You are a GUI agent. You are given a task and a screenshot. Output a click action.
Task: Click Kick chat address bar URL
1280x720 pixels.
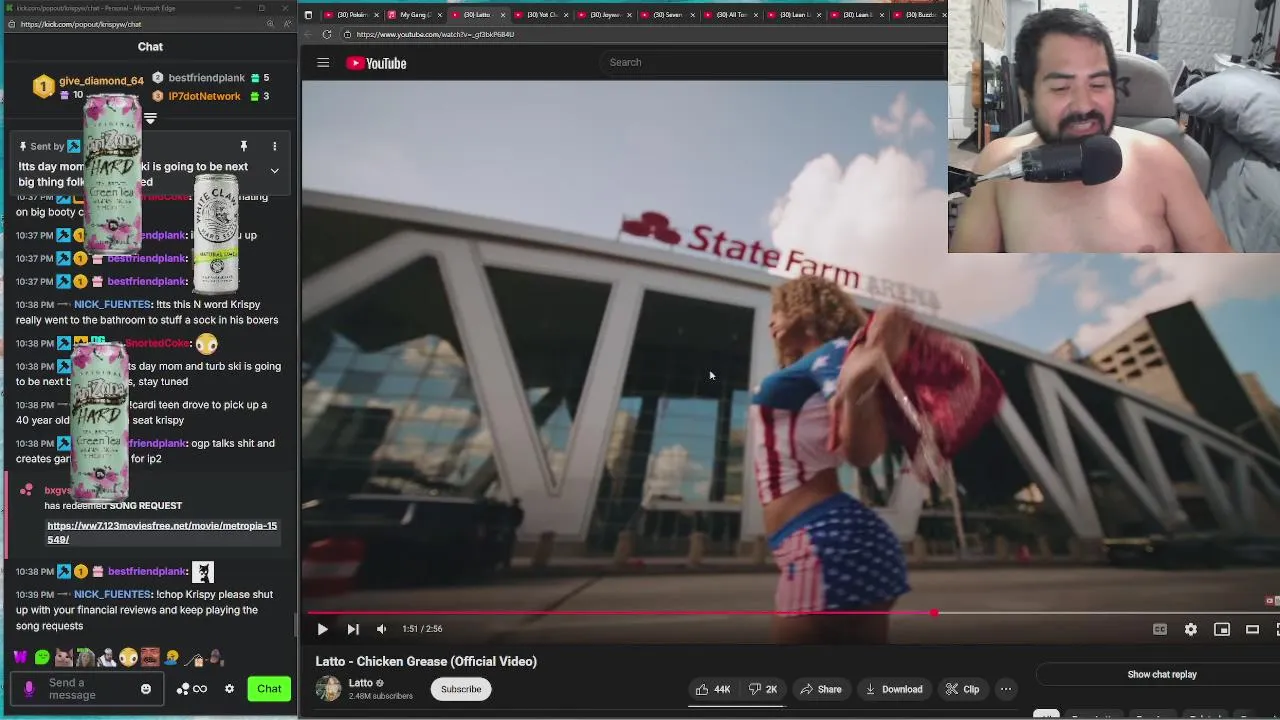click(80, 24)
